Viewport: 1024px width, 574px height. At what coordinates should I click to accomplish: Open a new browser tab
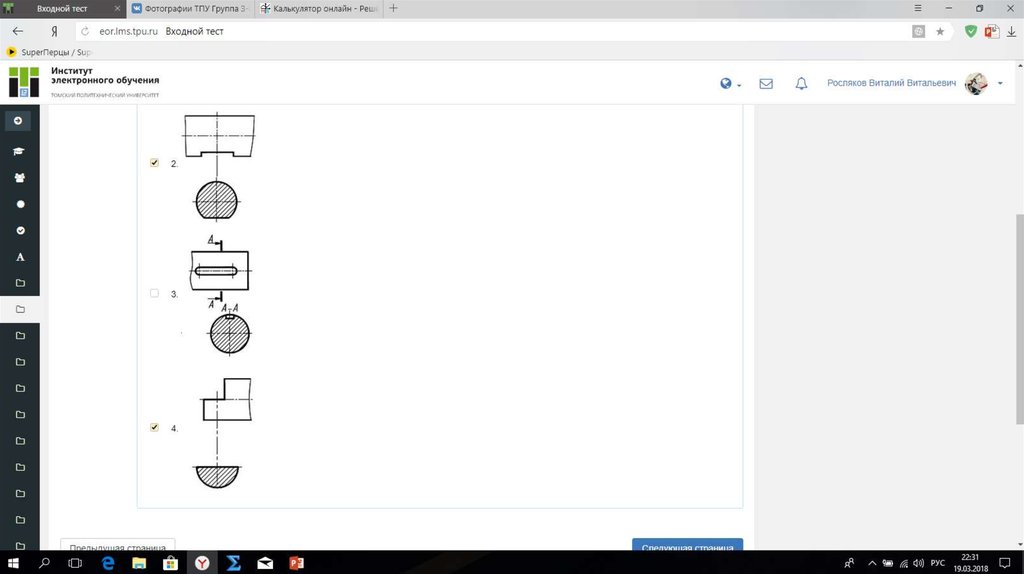(x=393, y=8)
